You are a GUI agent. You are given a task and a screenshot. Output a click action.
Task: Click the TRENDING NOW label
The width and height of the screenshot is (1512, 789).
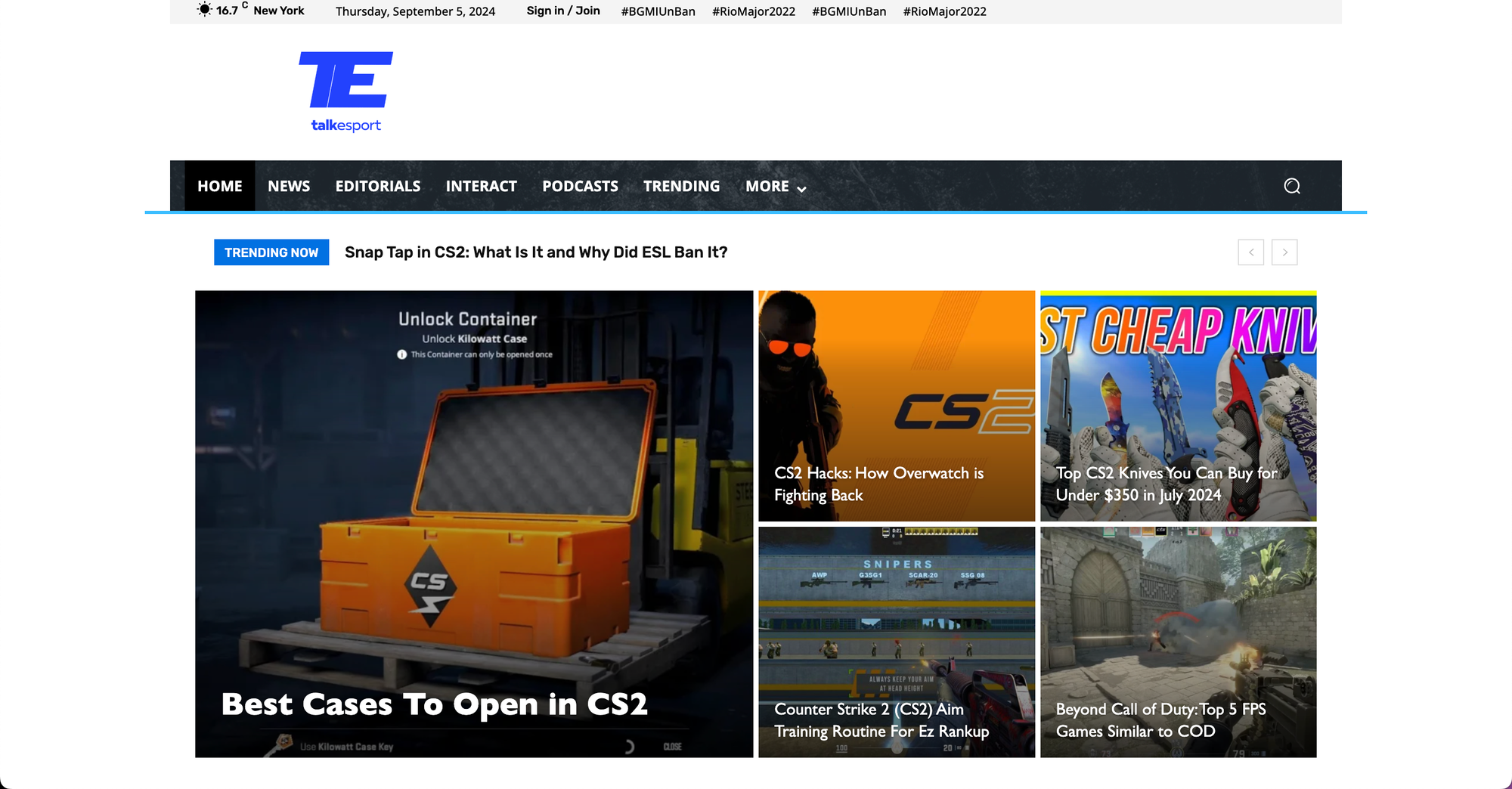click(x=271, y=252)
